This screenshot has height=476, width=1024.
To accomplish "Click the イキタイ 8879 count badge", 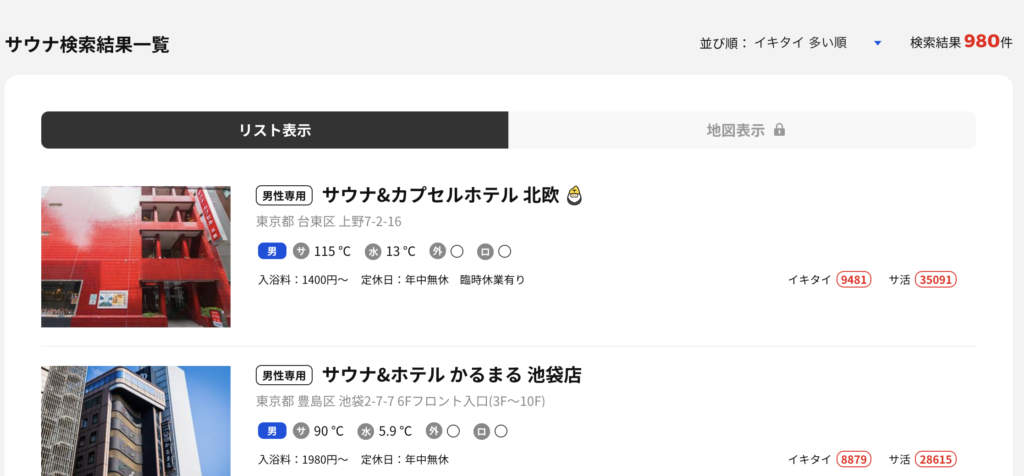I will coord(854,460).
